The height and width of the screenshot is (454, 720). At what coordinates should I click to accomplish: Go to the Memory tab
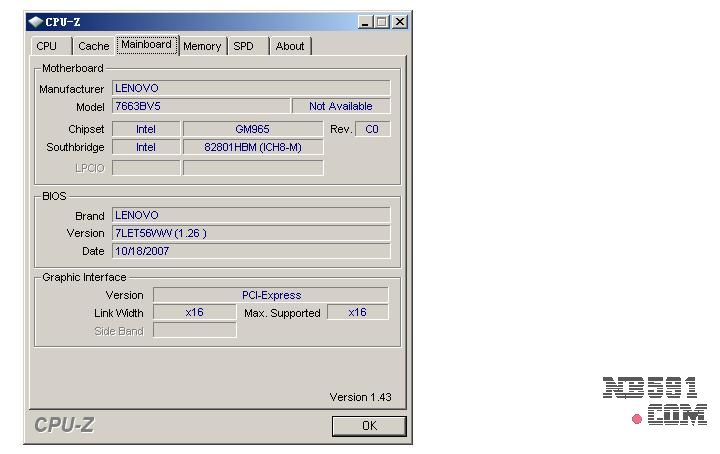click(202, 46)
